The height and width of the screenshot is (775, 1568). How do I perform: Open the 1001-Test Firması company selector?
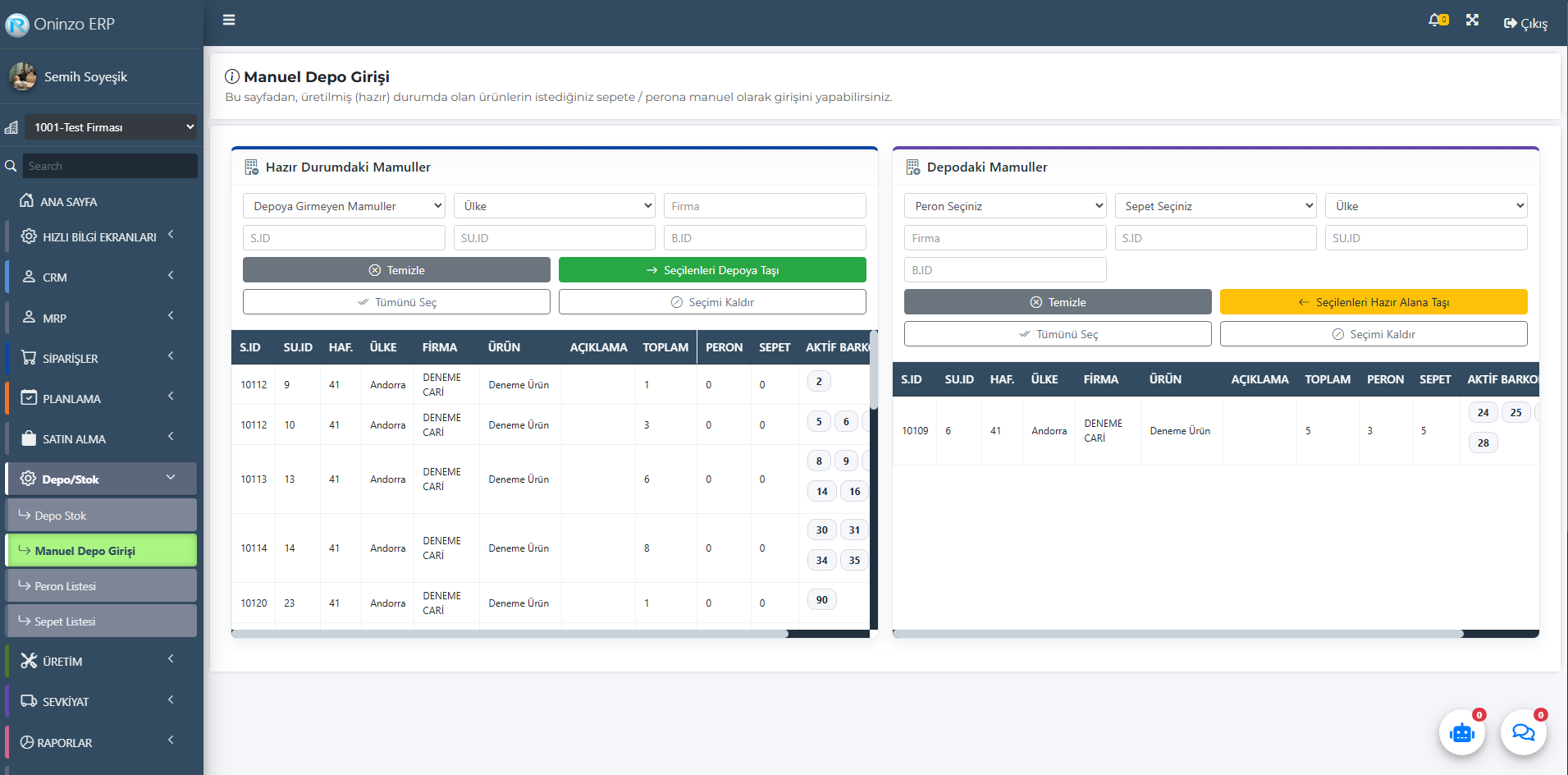tap(111, 127)
